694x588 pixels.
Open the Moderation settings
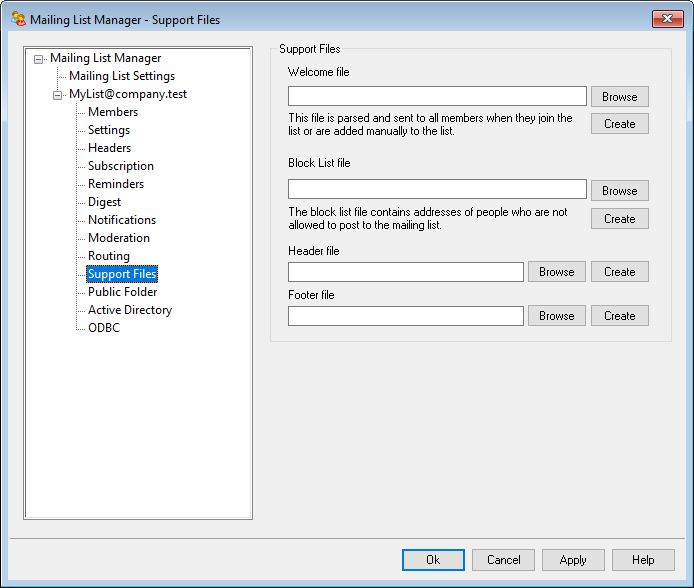tap(118, 238)
